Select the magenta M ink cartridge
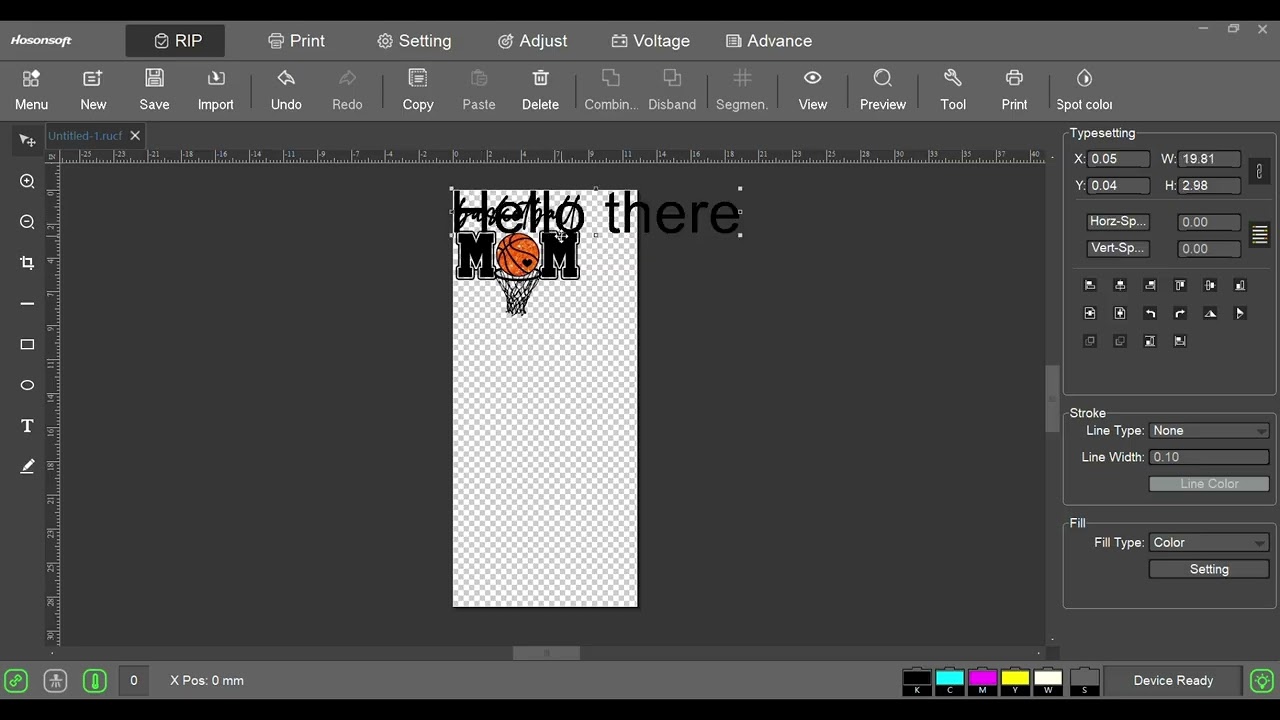The image size is (1280, 720). (982, 682)
